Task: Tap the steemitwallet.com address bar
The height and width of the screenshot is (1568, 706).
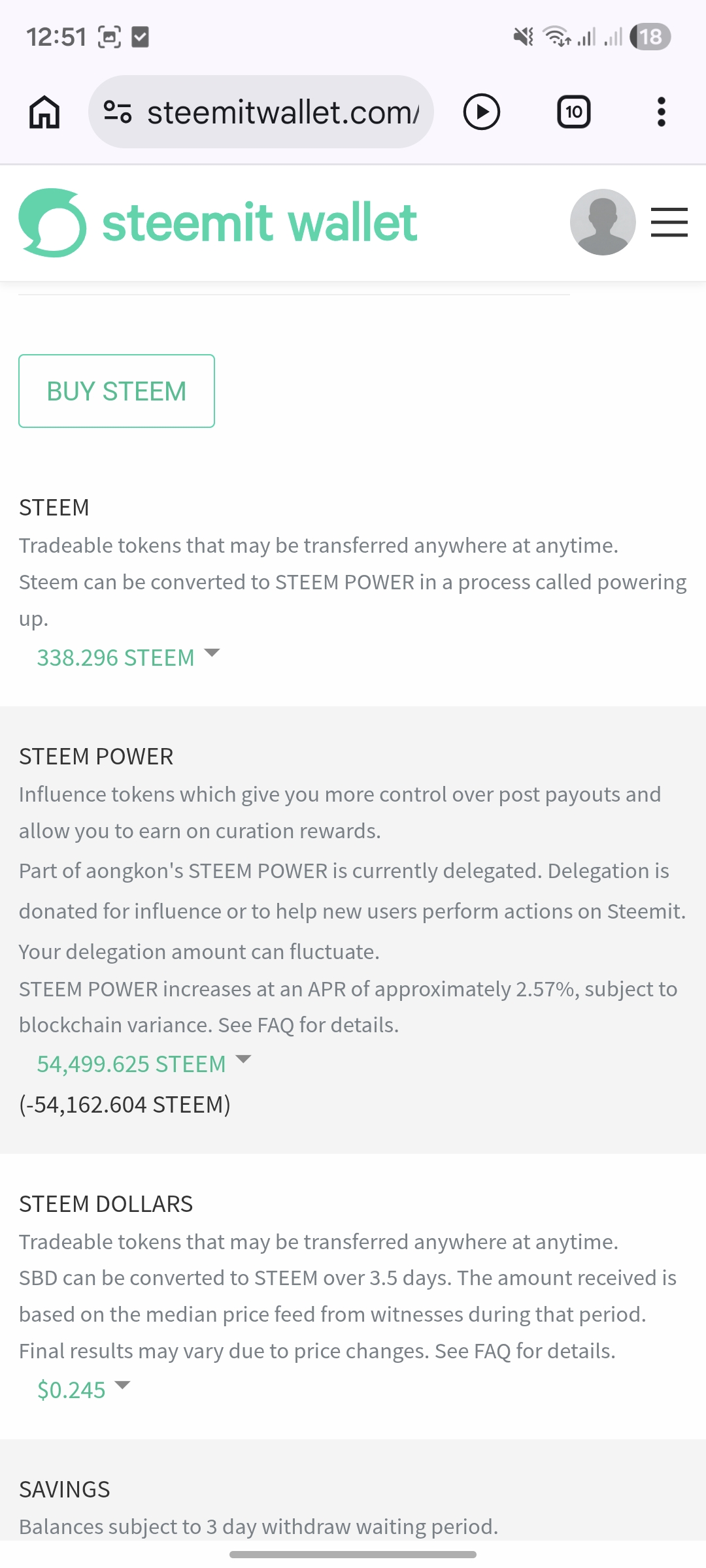Action: pyautogui.click(x=281, y=112)
